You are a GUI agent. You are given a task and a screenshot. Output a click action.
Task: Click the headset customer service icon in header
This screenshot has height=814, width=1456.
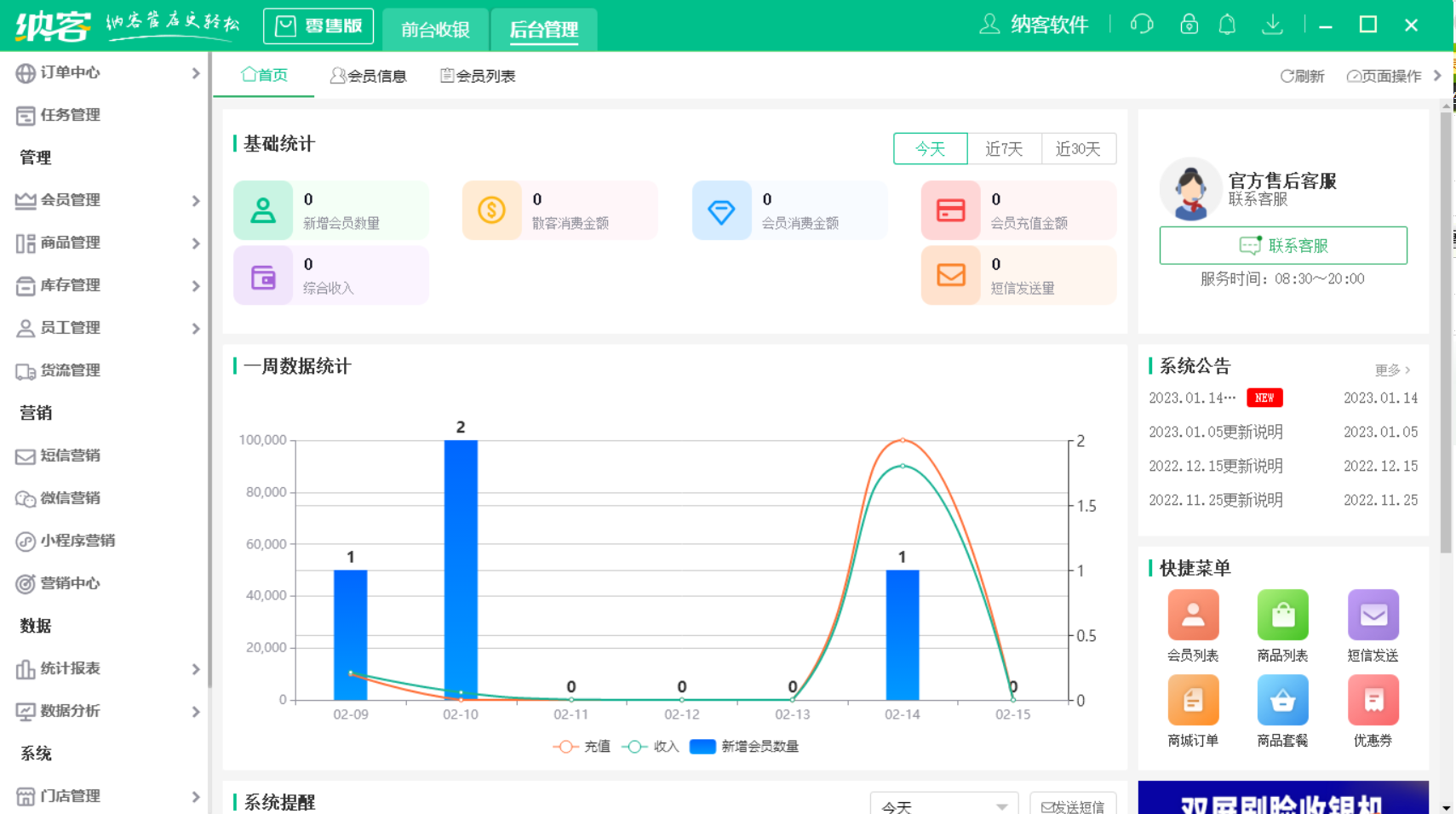[x=1142, y=25]
